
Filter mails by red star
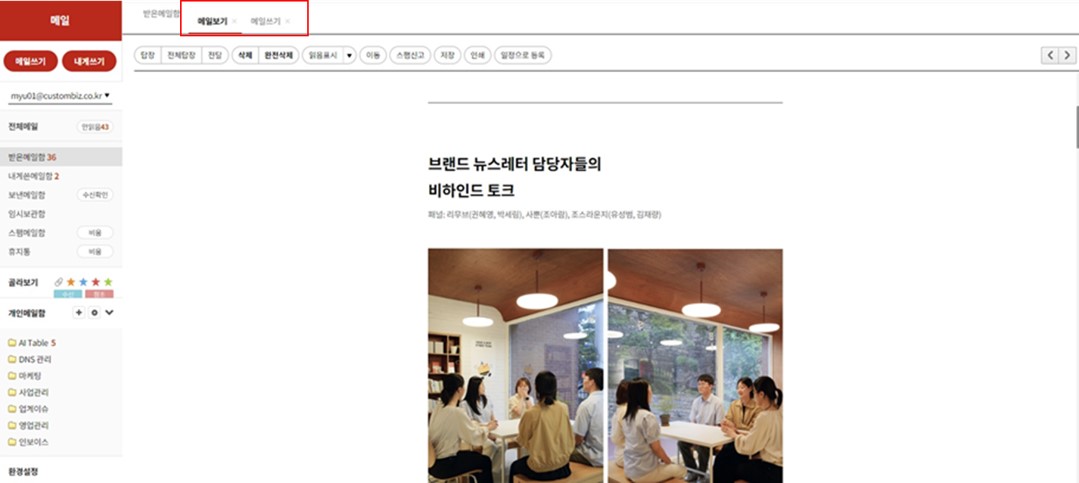(x=96, y=282)
